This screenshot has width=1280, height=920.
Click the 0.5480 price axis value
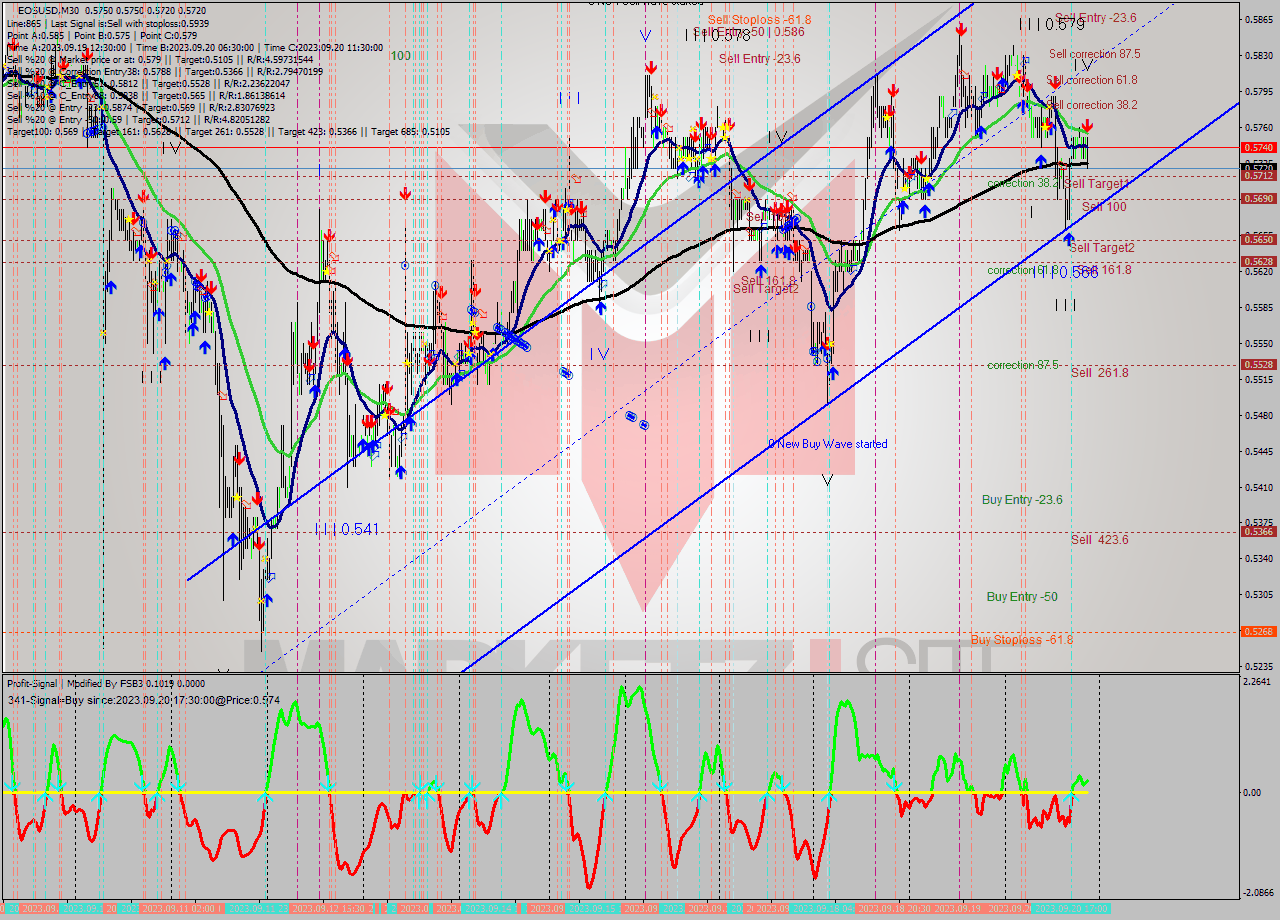pos(1258,415)
